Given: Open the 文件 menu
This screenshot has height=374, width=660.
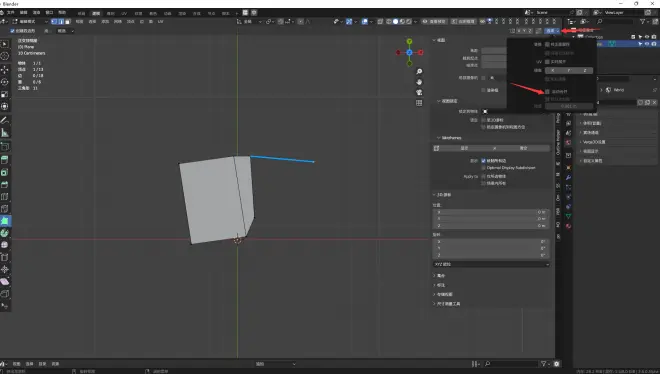Looking at the screenshot, I should (11, 13).
